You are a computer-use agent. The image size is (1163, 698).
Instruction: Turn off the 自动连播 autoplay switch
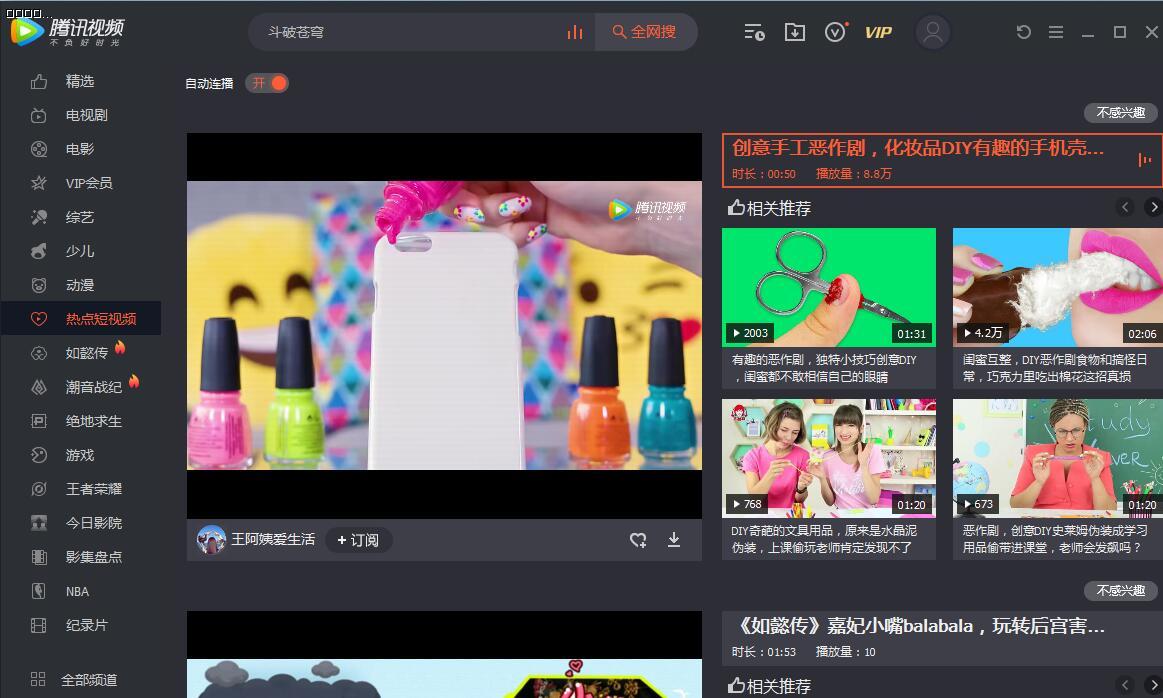click(x=267, y=83)
